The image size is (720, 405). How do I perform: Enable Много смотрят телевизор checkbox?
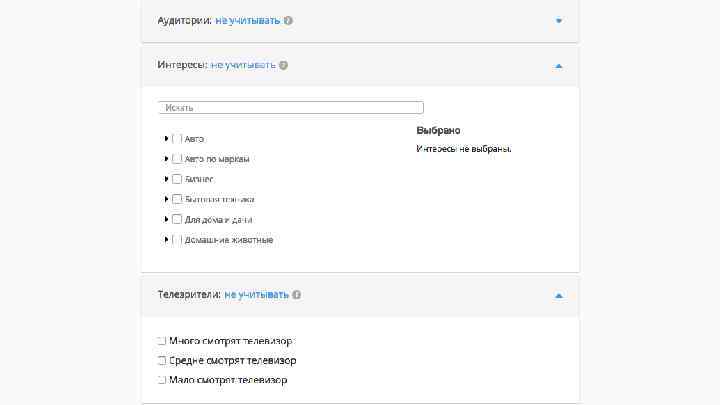(162, 341)
